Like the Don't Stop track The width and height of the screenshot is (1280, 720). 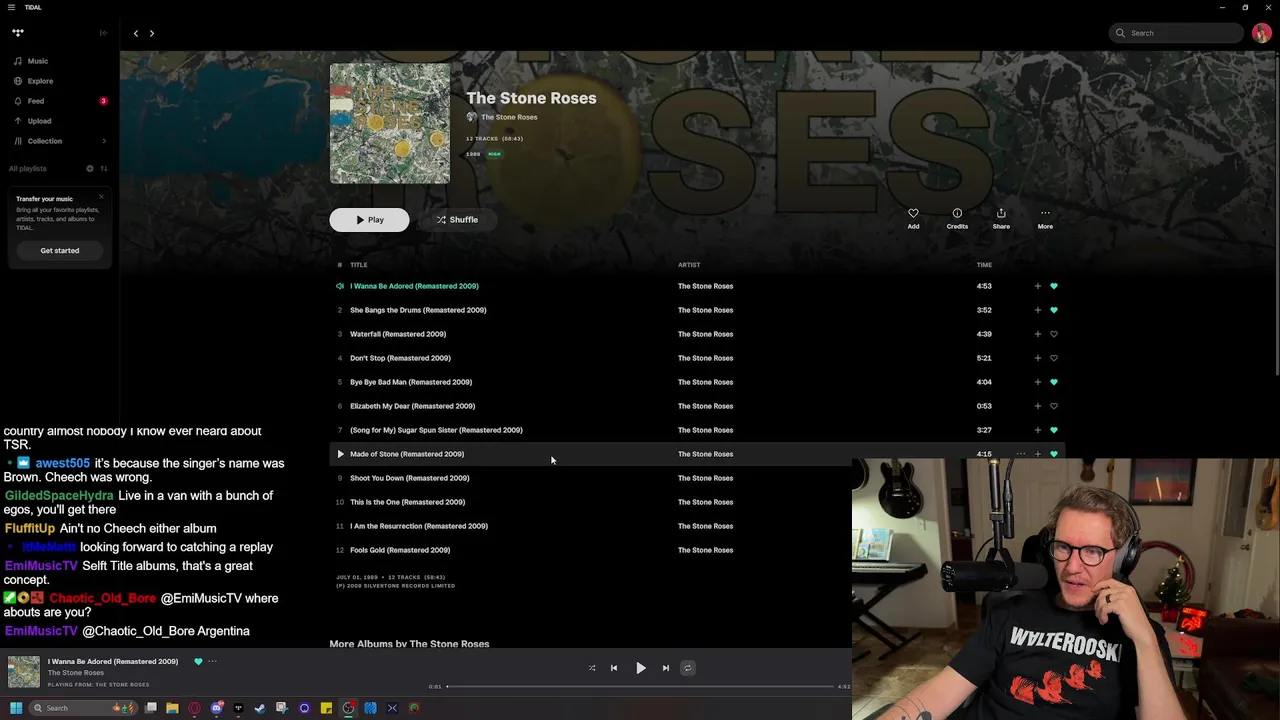point(1053,358)
